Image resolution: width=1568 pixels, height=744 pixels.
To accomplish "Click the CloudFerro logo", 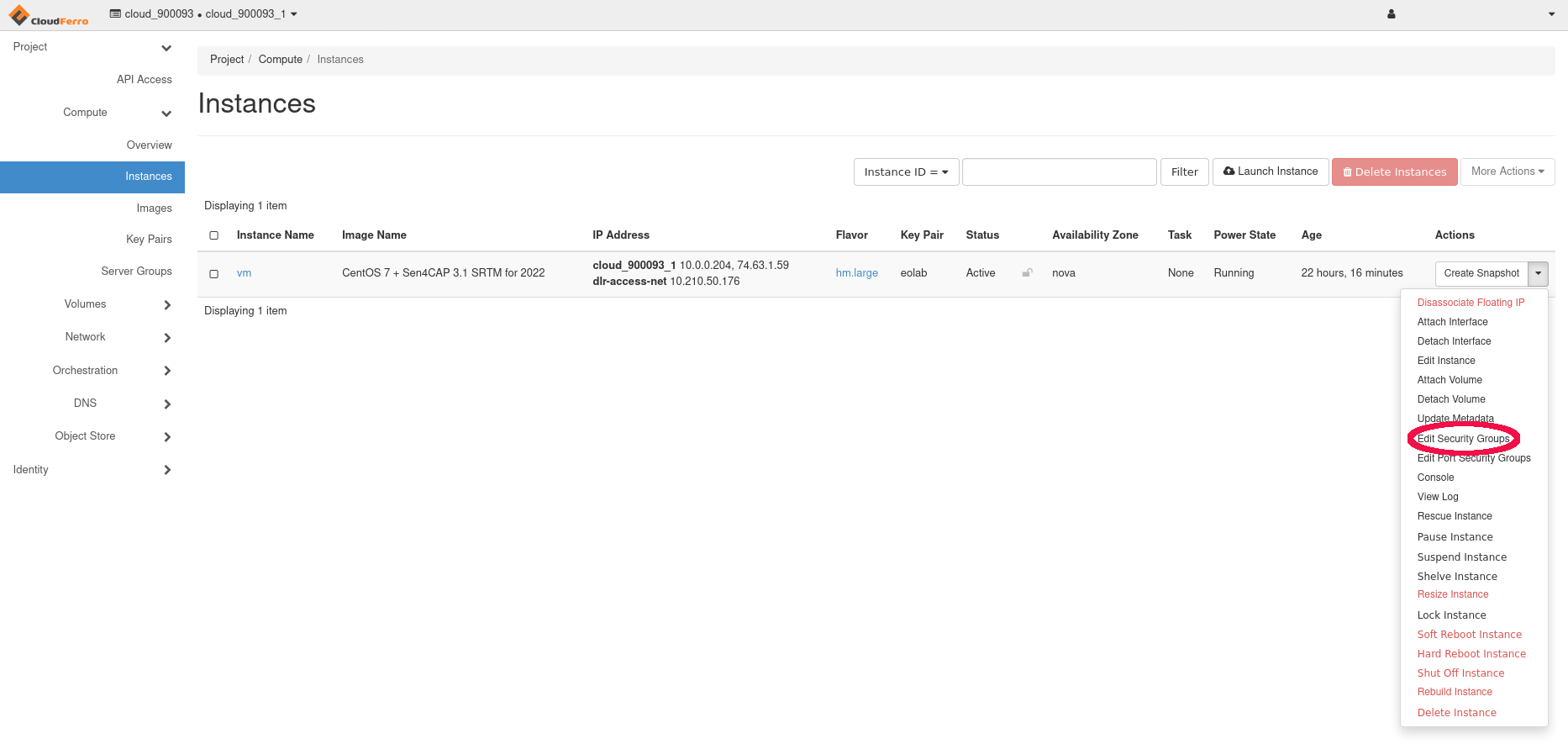I will coord(49,15).
